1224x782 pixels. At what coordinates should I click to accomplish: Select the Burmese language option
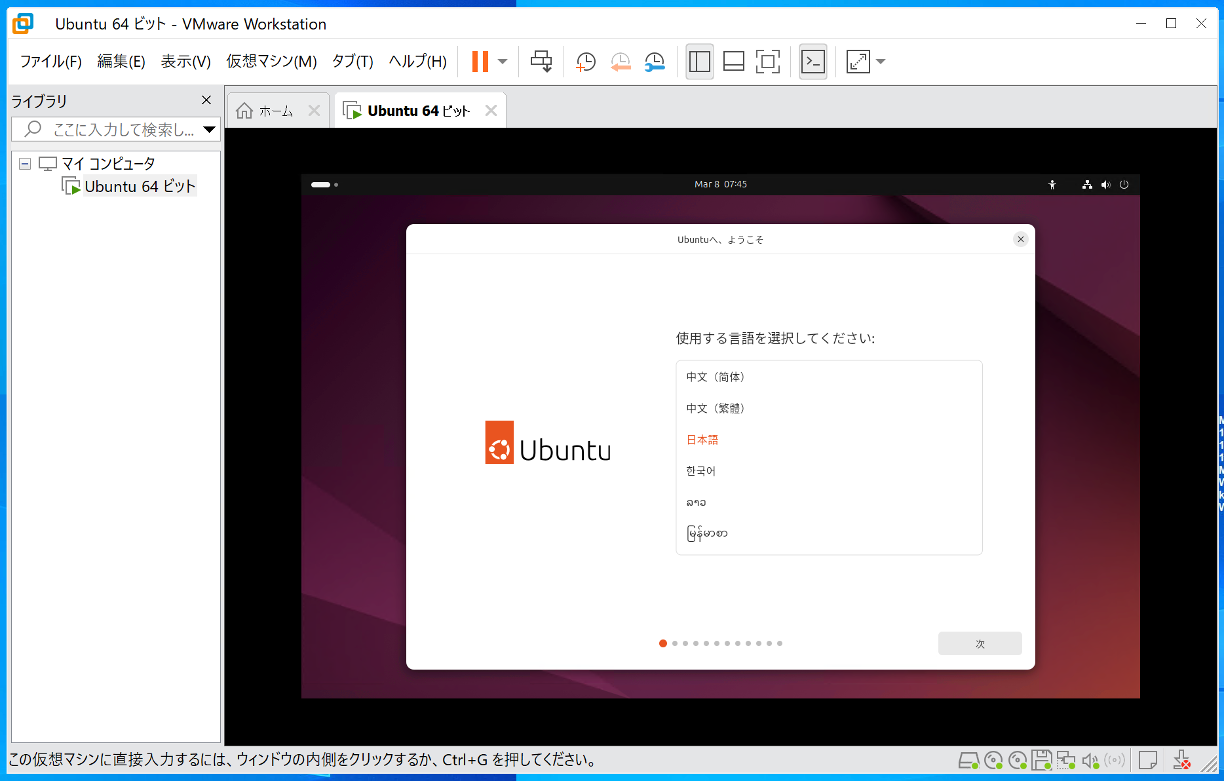tap(829, 533)
